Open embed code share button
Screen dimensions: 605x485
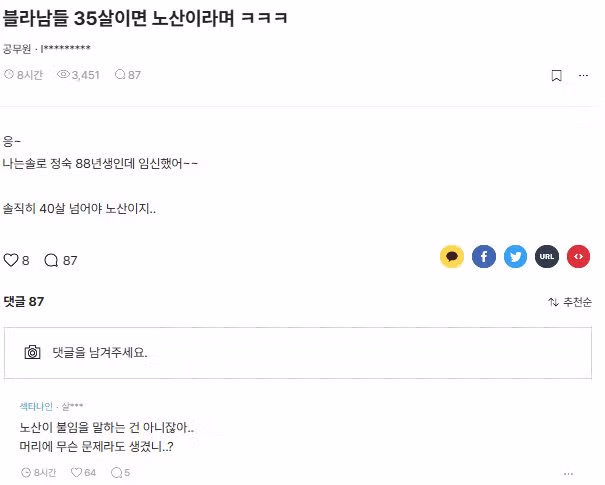(x=578, y=257)
